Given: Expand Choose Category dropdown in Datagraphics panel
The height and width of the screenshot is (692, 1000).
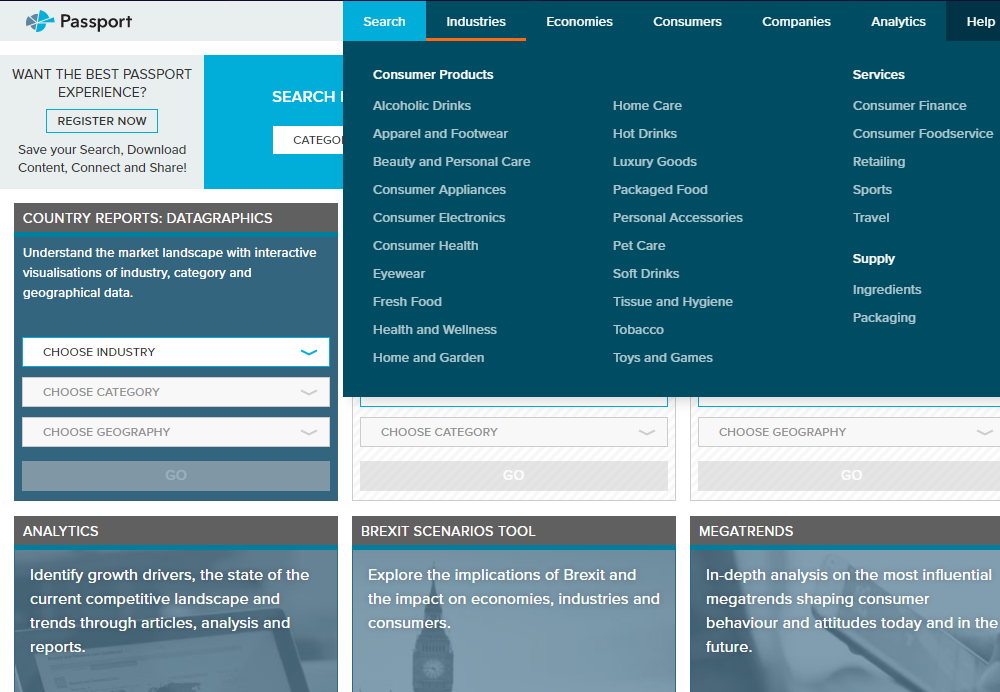Looking at the screenshot, I should (x=176, y=392).
